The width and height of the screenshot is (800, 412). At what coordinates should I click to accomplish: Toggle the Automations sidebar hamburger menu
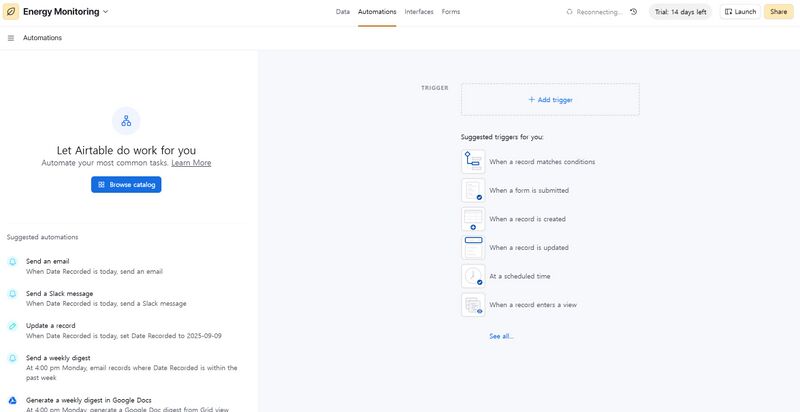coord(11,38)
